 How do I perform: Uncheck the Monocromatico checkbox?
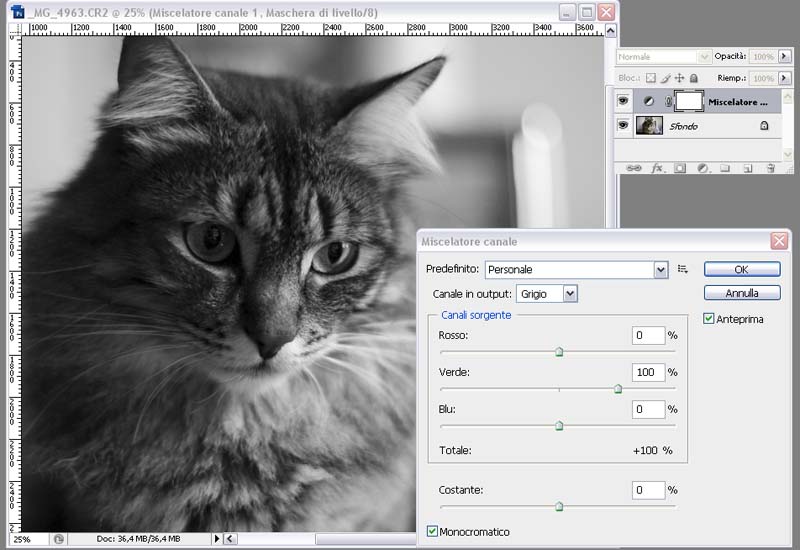(433, 531)
